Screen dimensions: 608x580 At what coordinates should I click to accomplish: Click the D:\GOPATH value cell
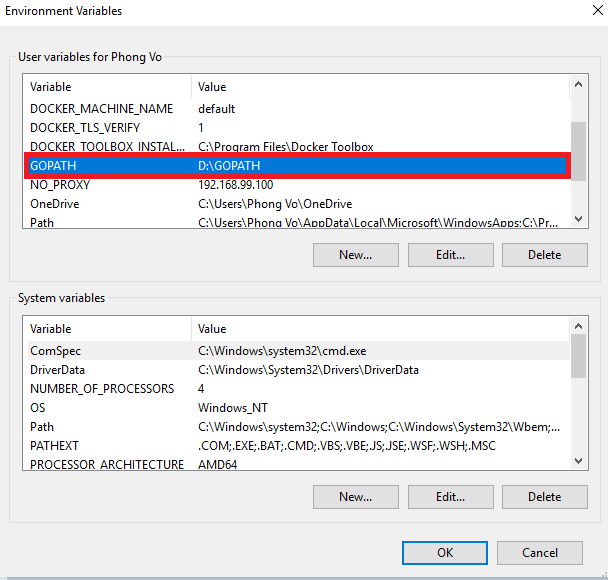click(x=229, y=166)
